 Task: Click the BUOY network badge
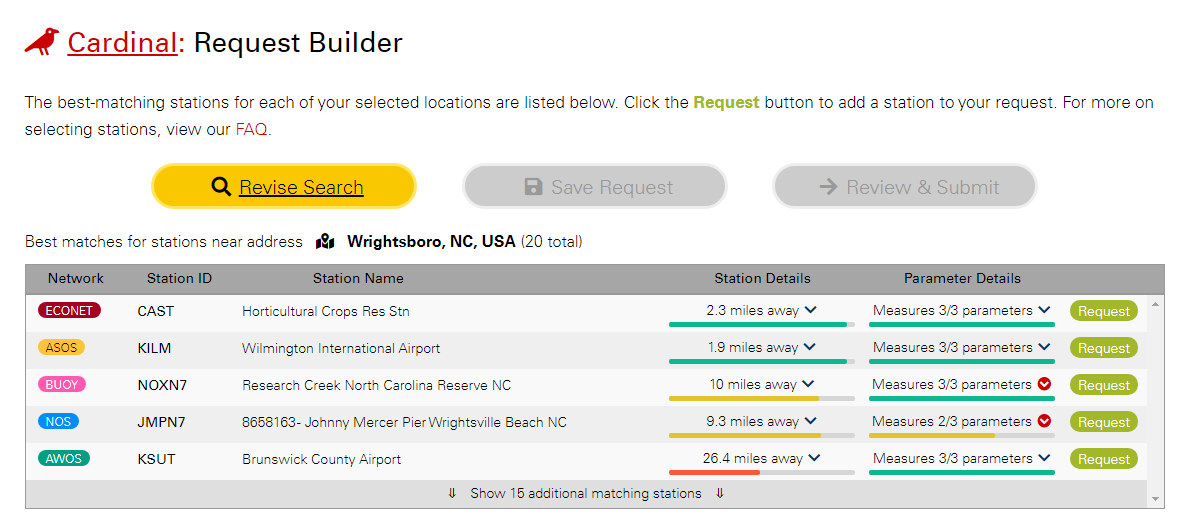click(62, 385)
